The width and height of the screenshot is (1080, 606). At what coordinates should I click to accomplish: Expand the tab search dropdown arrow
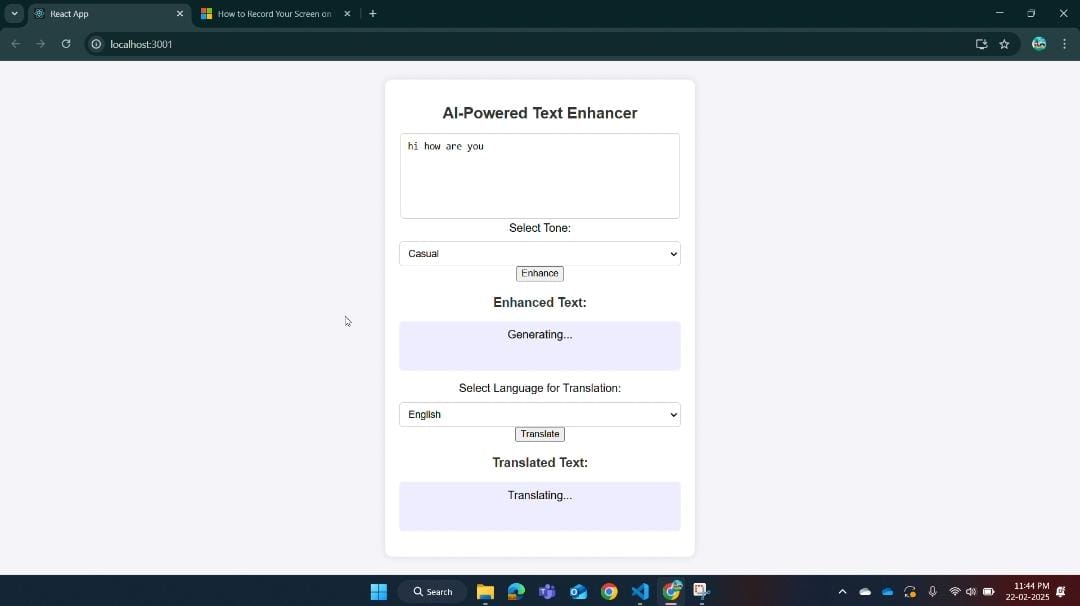(14, 14)
